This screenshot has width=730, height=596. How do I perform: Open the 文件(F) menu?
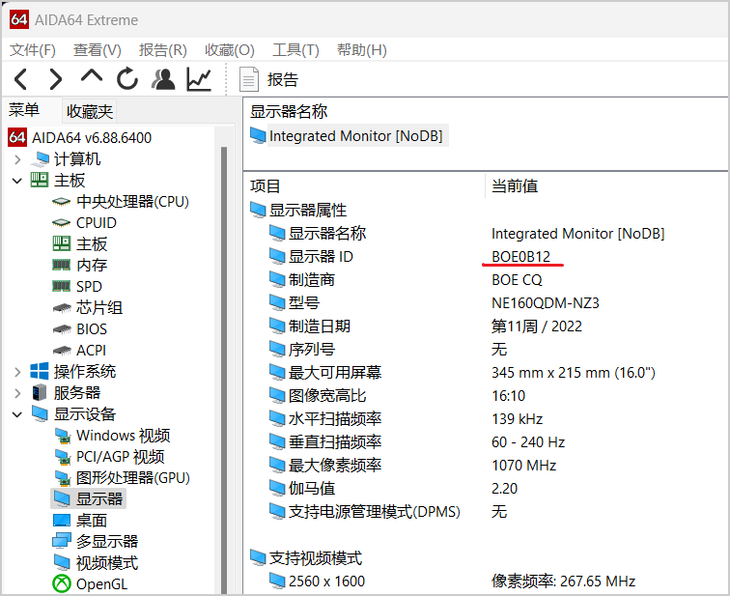coord(33,50)
